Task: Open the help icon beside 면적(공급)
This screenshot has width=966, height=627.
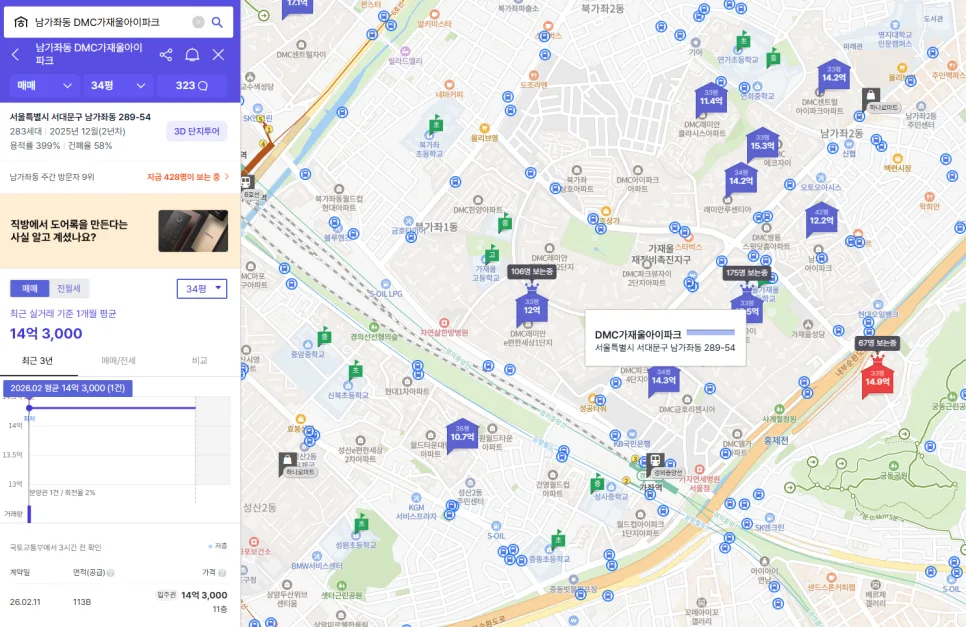Action: click(x=111, y=573)
